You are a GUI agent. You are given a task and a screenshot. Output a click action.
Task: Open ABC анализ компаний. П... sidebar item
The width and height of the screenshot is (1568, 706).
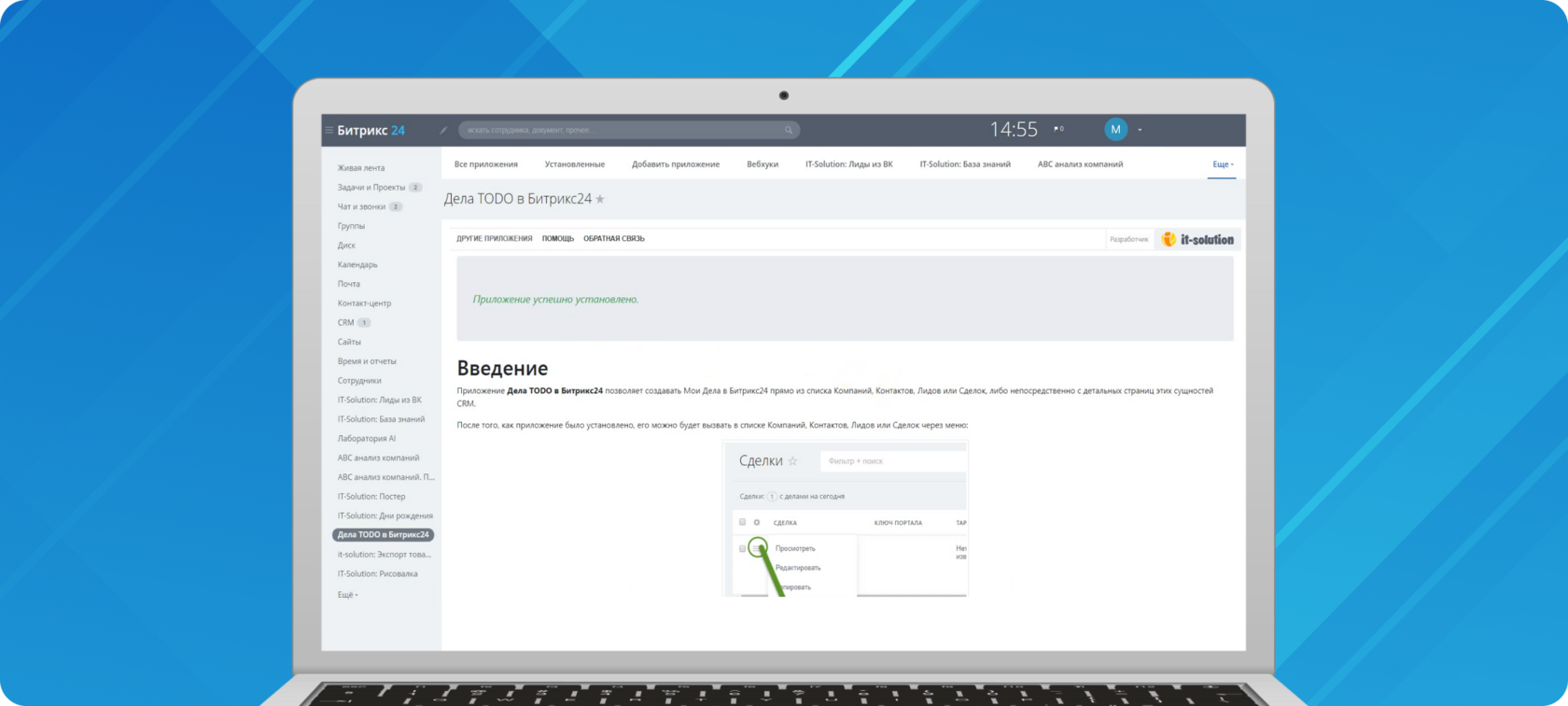point(385,477)
